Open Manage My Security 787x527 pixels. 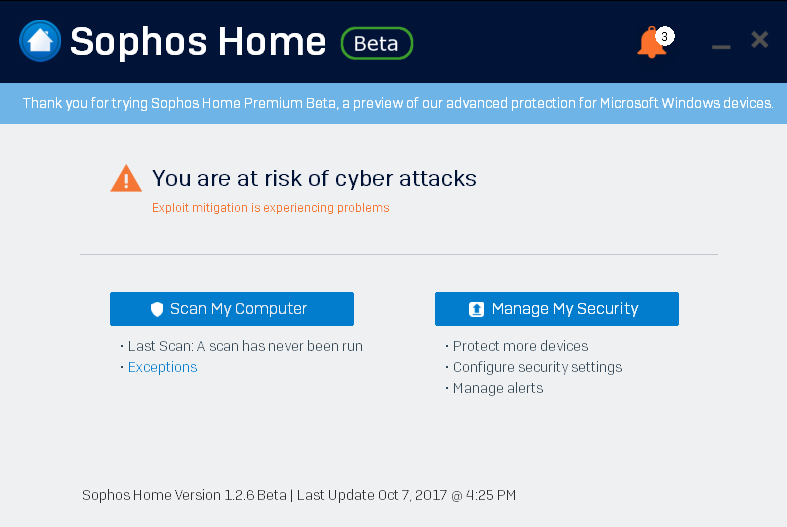[x=557, y=309]
